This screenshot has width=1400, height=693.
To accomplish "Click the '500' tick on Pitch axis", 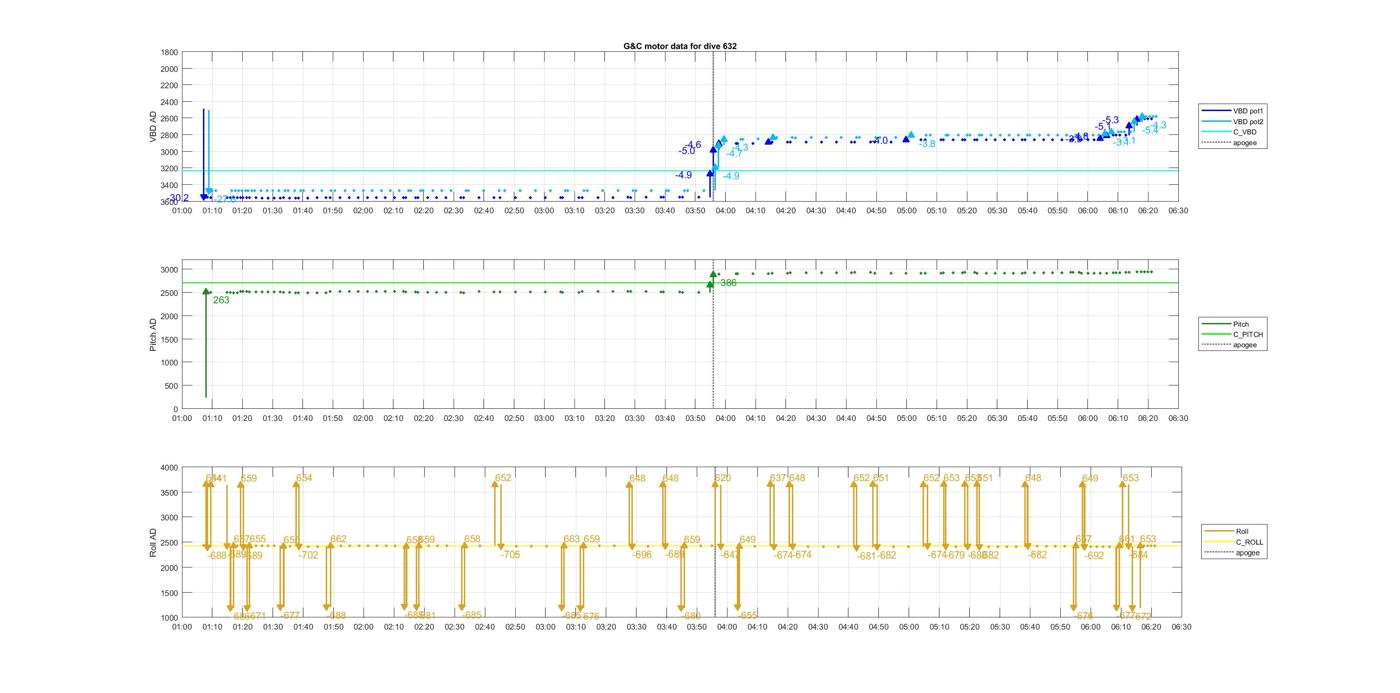I will (173, 386).
